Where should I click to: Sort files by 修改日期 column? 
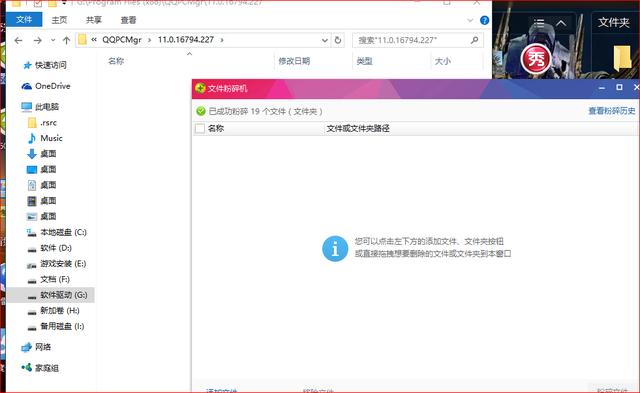click(x=294, y=61)
